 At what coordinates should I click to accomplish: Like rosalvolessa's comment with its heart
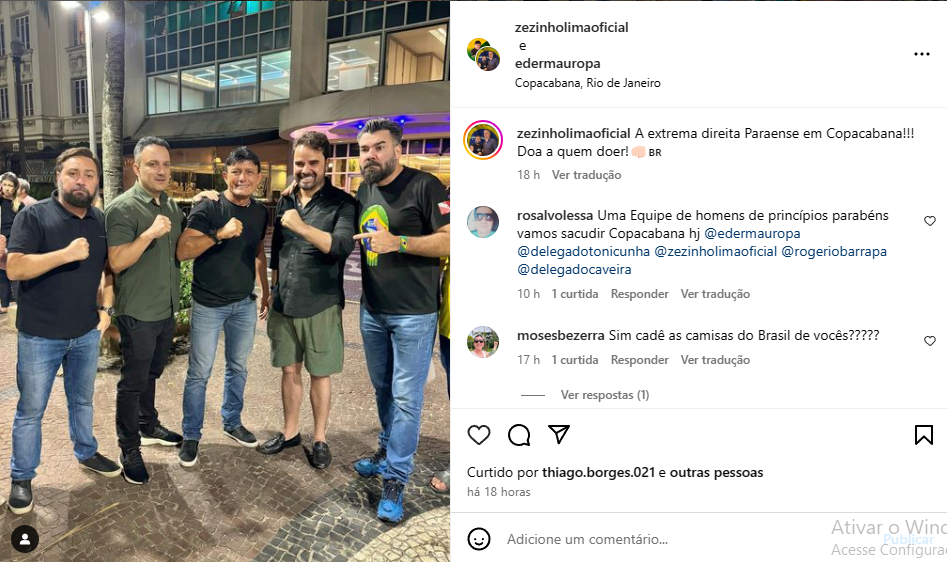[x=929, y=221]
